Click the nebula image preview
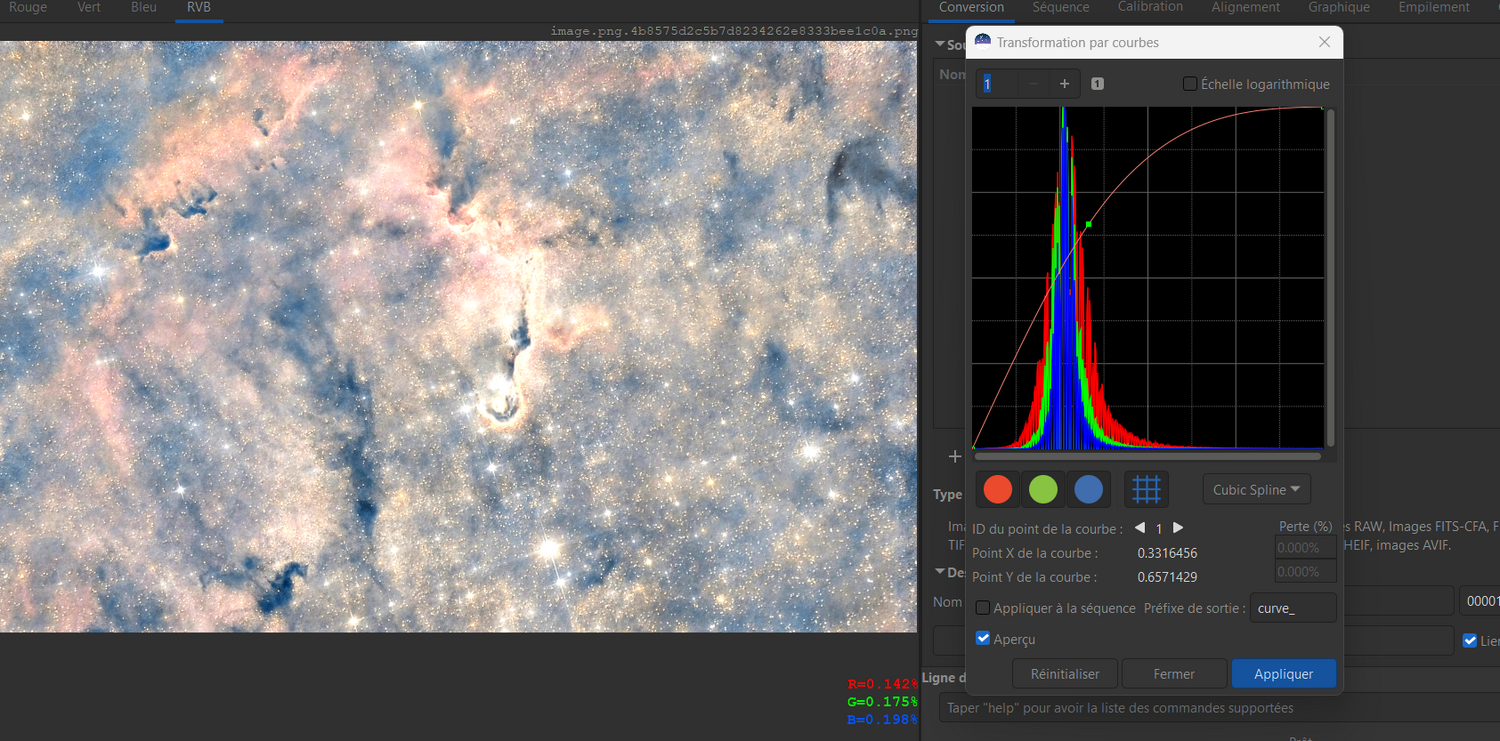The width and height of the screenshot is (1500, 741). point(458,336)
